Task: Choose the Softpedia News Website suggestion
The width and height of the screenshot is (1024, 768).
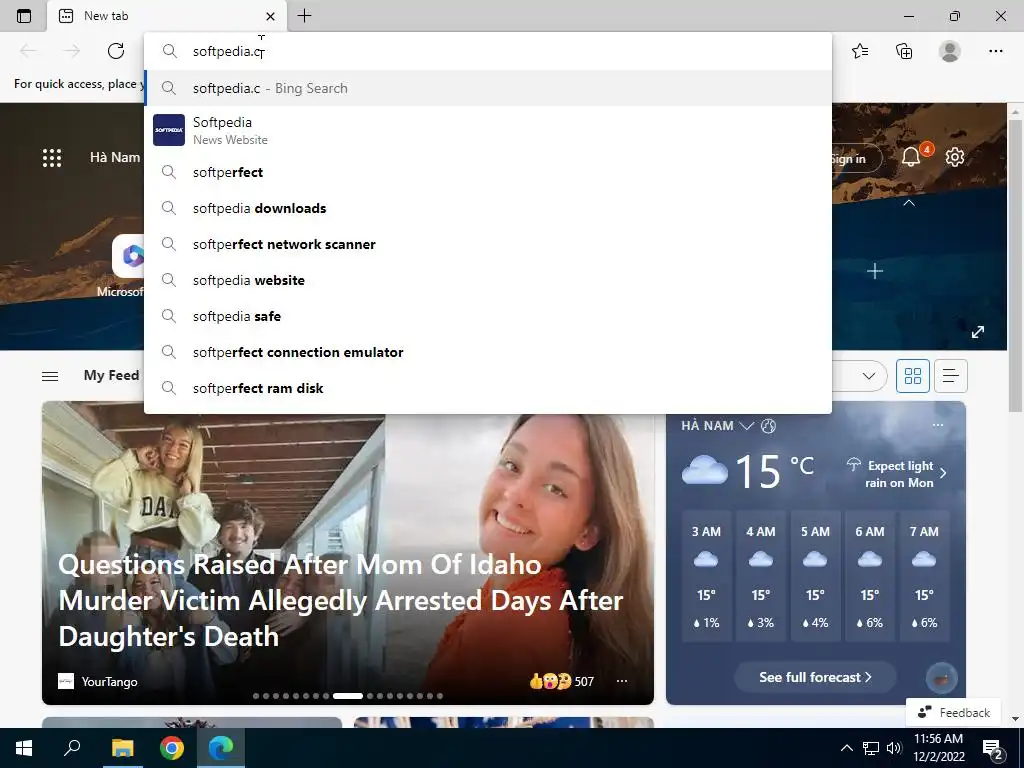Action: point(488,130)
